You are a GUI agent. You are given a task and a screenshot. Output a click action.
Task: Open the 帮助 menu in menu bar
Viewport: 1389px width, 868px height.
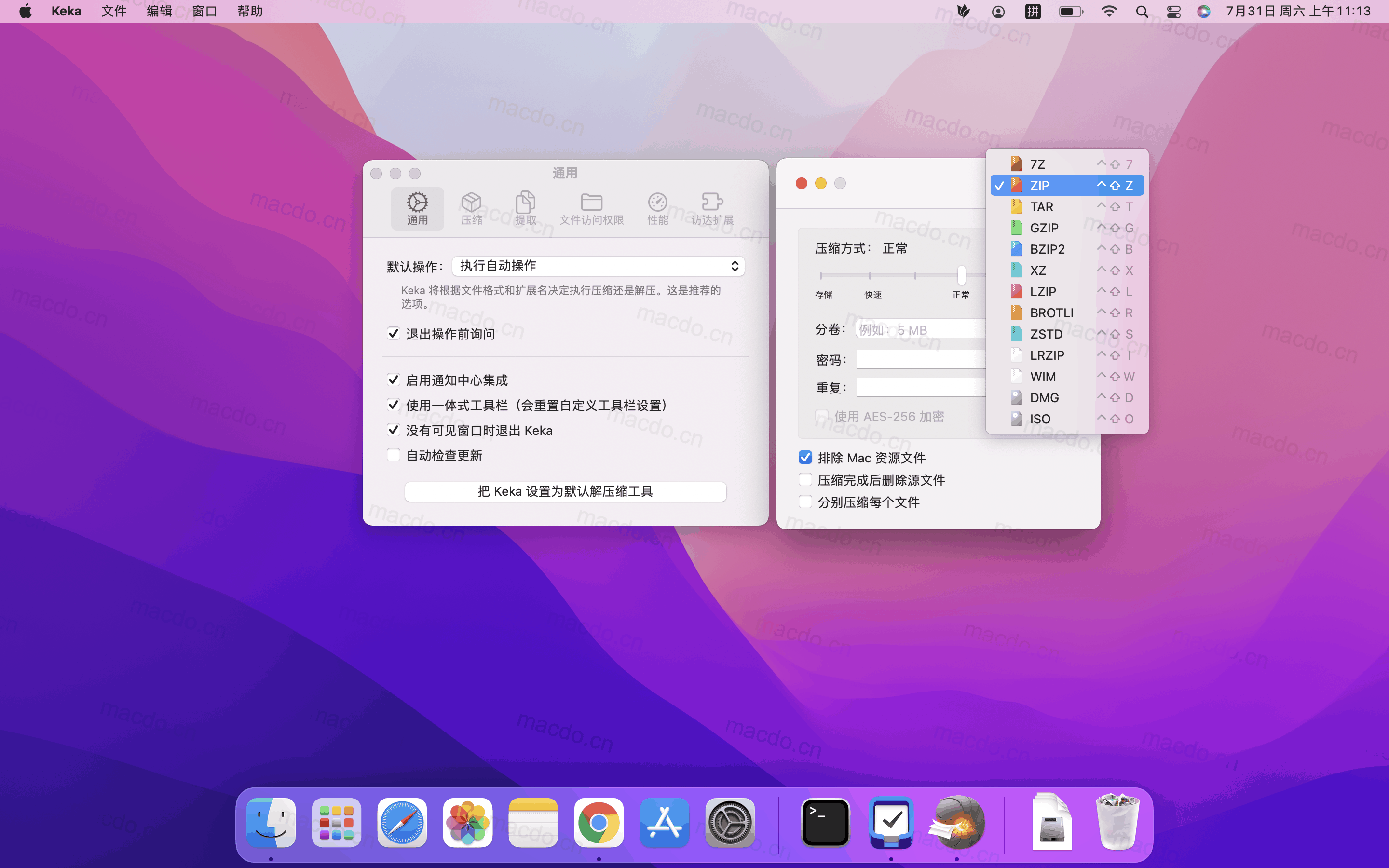pyautogui.click(x=250, y=12)
